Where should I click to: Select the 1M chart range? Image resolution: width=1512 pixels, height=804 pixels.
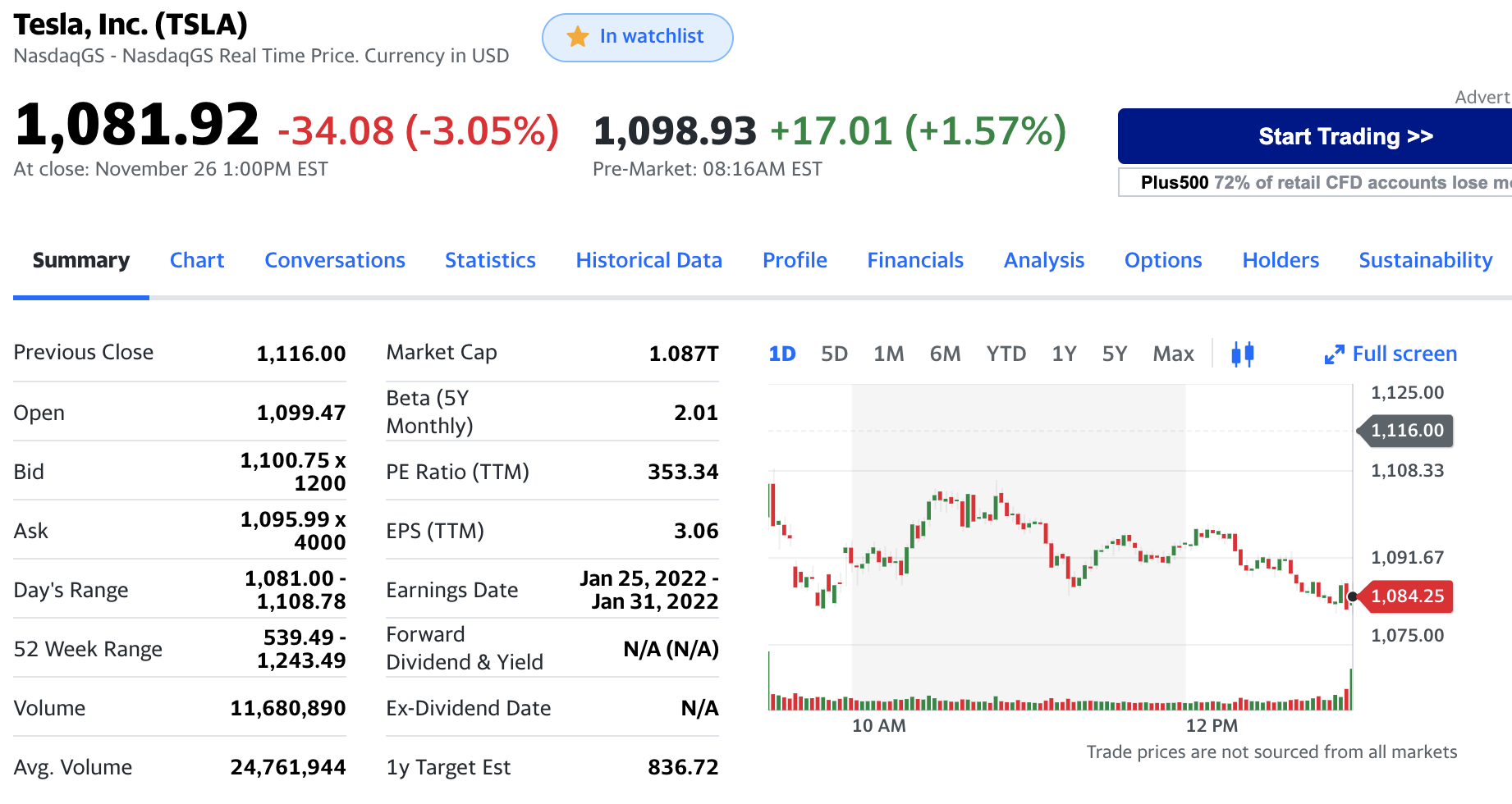[x=888, y=354]
